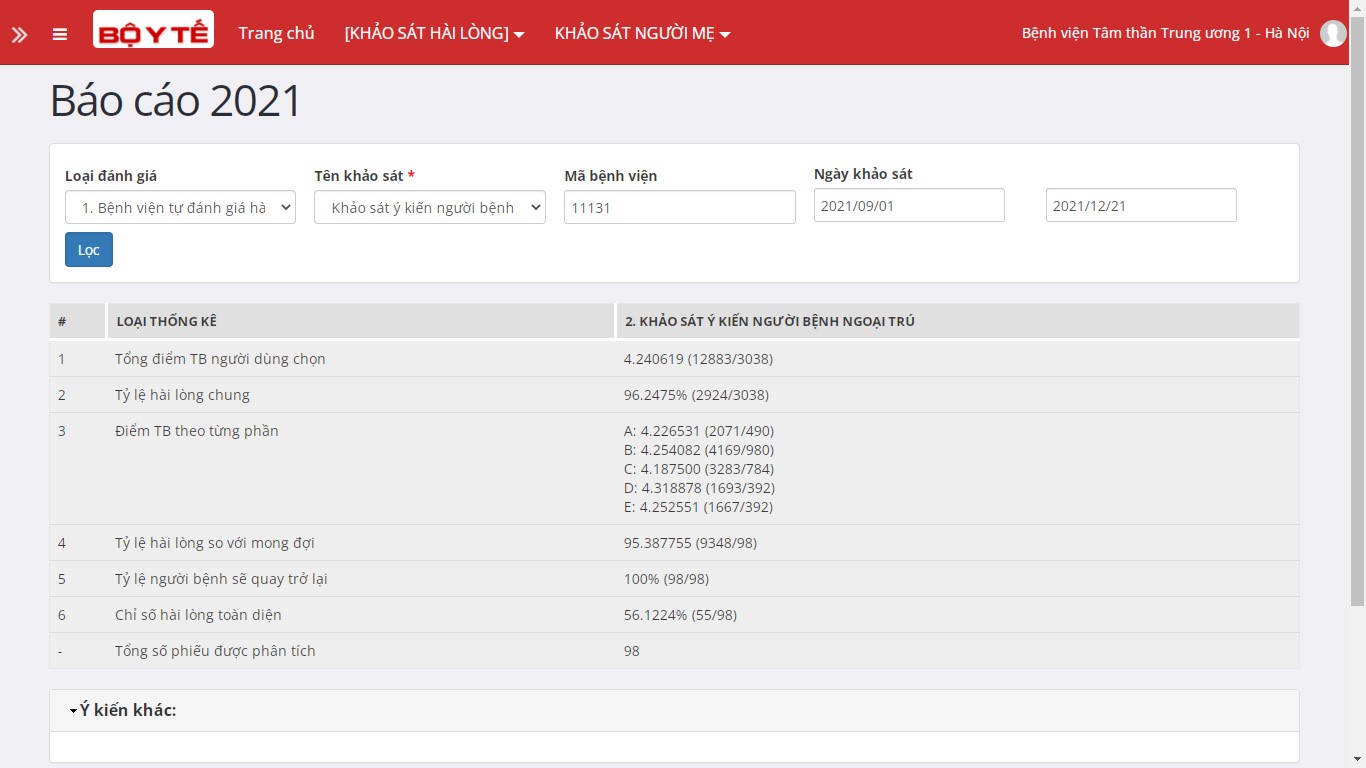Viewport: 1366px width, 768px height.
Task: Click the hospital name in the header
Action: pyautogui.click(x=1164, y=33)
